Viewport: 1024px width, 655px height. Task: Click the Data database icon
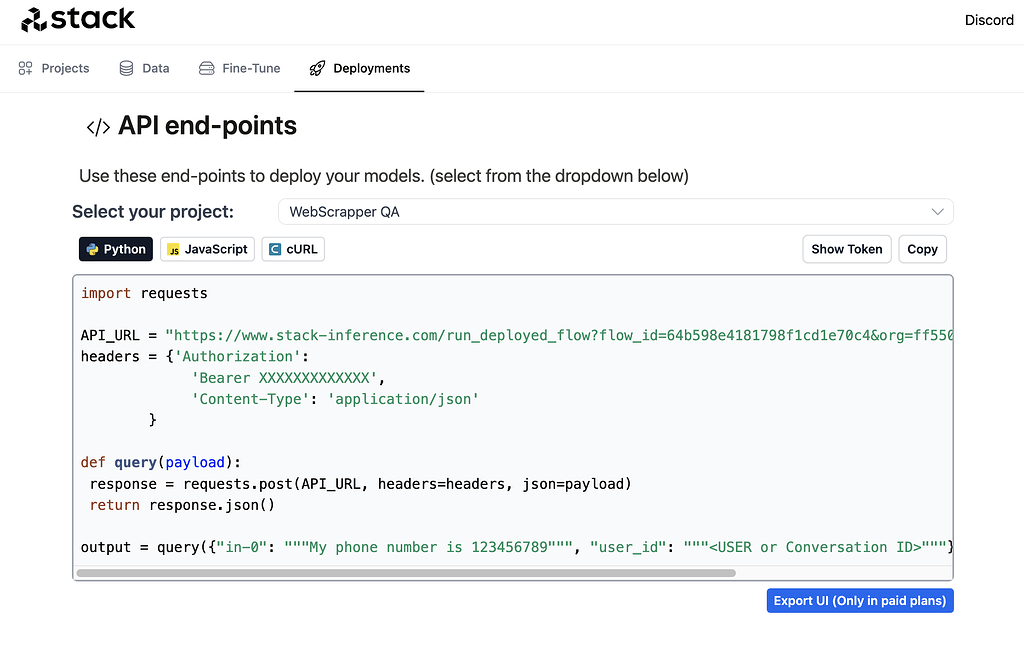click(126, 68)
